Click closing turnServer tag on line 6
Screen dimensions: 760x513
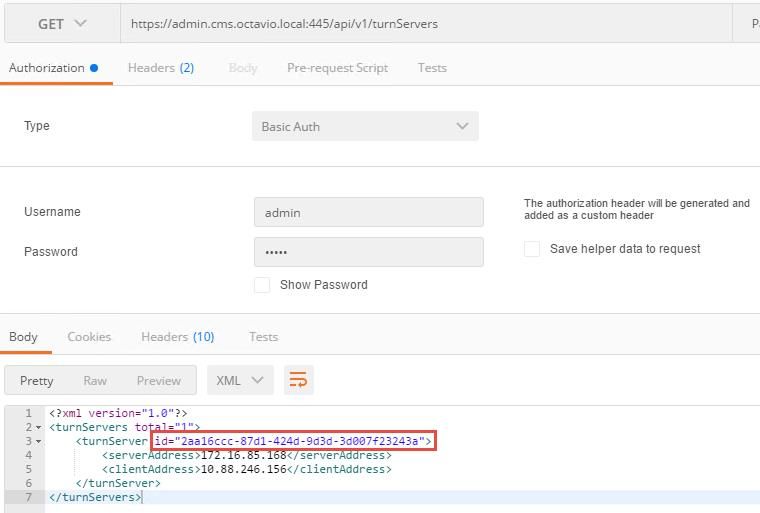118,483
